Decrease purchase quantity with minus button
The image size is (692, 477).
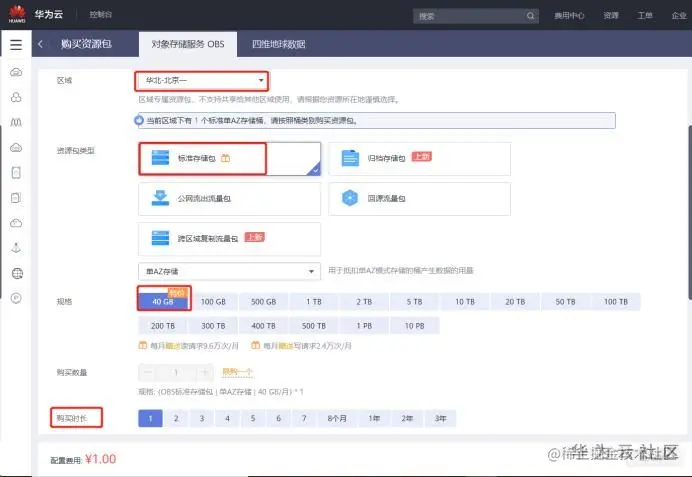click(148, 372)
